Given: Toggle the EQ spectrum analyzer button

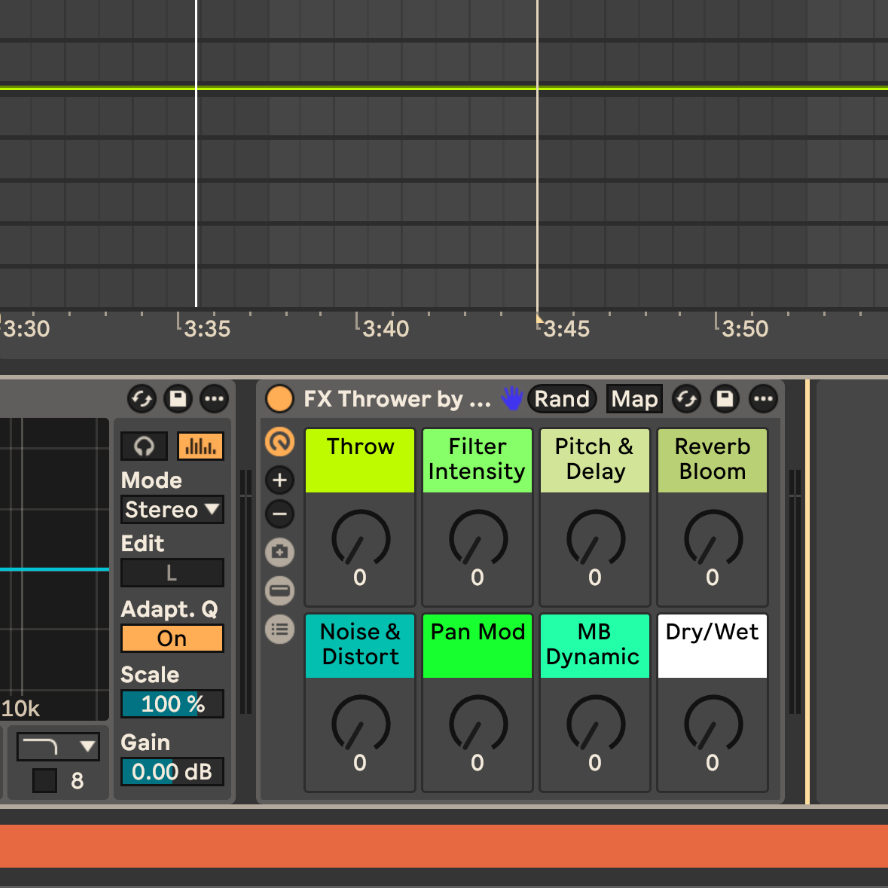Looking at the screenshot, I should coord(200,446).
